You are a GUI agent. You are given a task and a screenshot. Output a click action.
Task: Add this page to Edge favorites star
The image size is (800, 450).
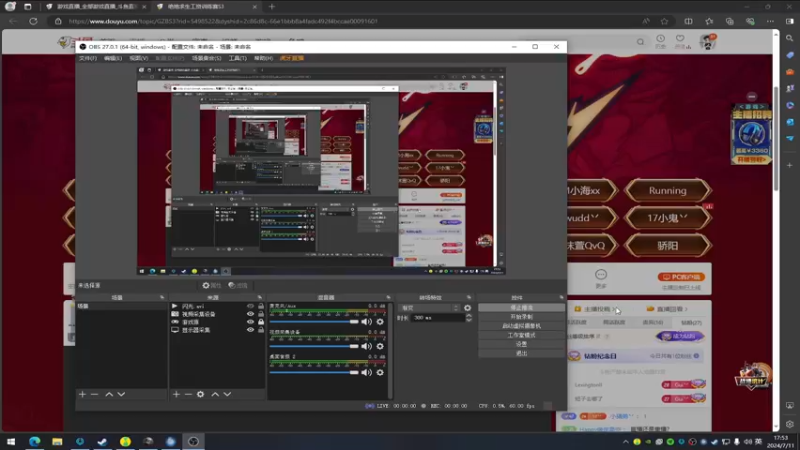(664, 21)
